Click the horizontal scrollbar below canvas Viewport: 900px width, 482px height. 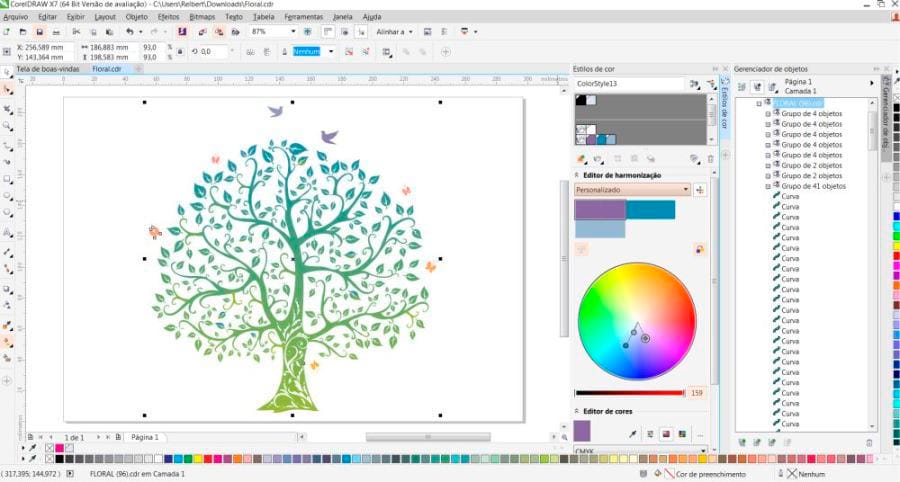tap(428, 437)
